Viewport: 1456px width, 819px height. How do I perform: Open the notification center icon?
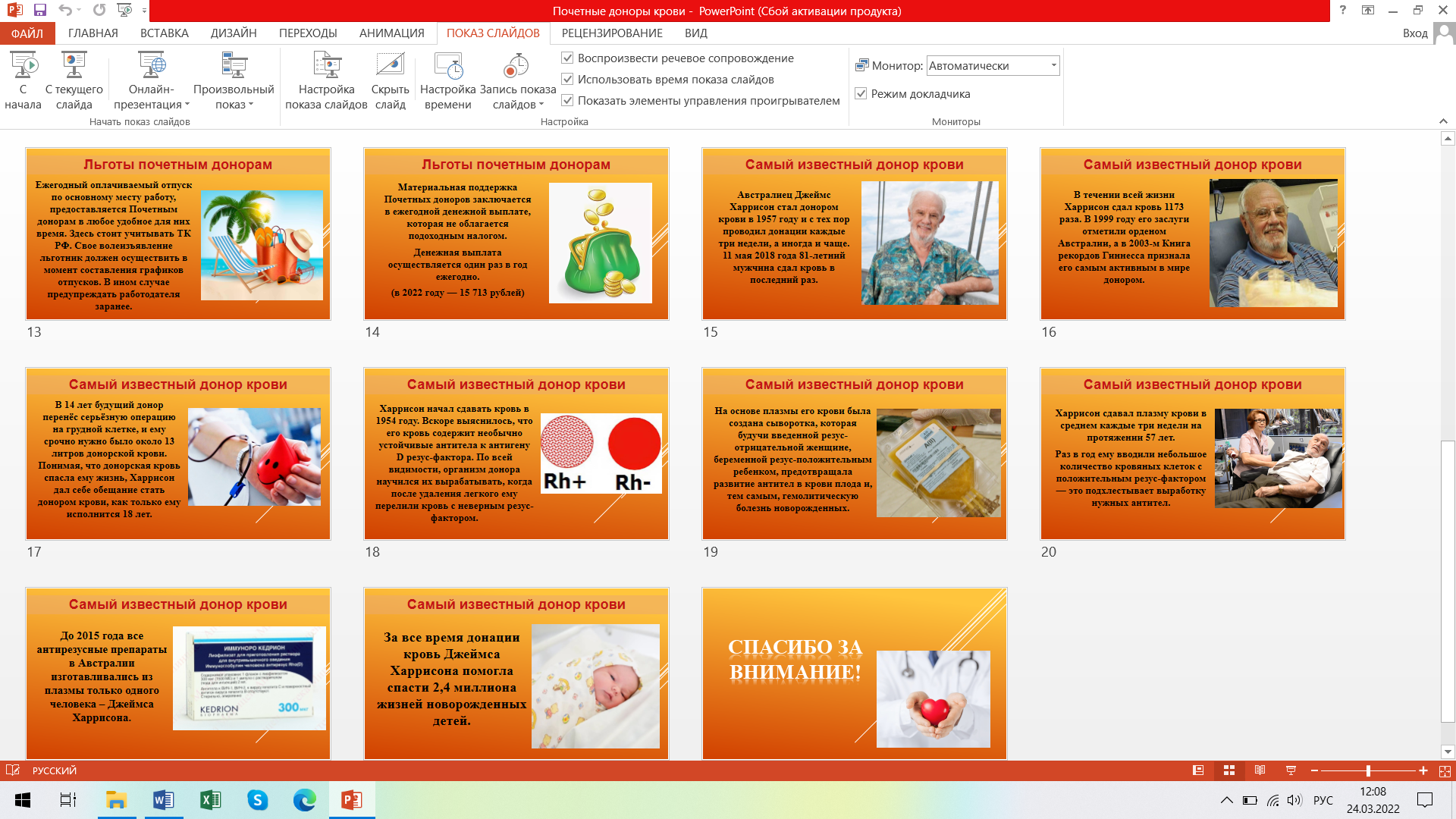(1425, 800)
